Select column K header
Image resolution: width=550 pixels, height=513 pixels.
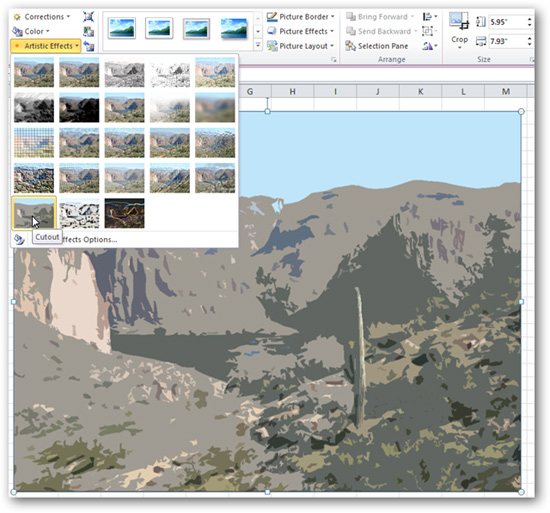(x=421, y=92)
